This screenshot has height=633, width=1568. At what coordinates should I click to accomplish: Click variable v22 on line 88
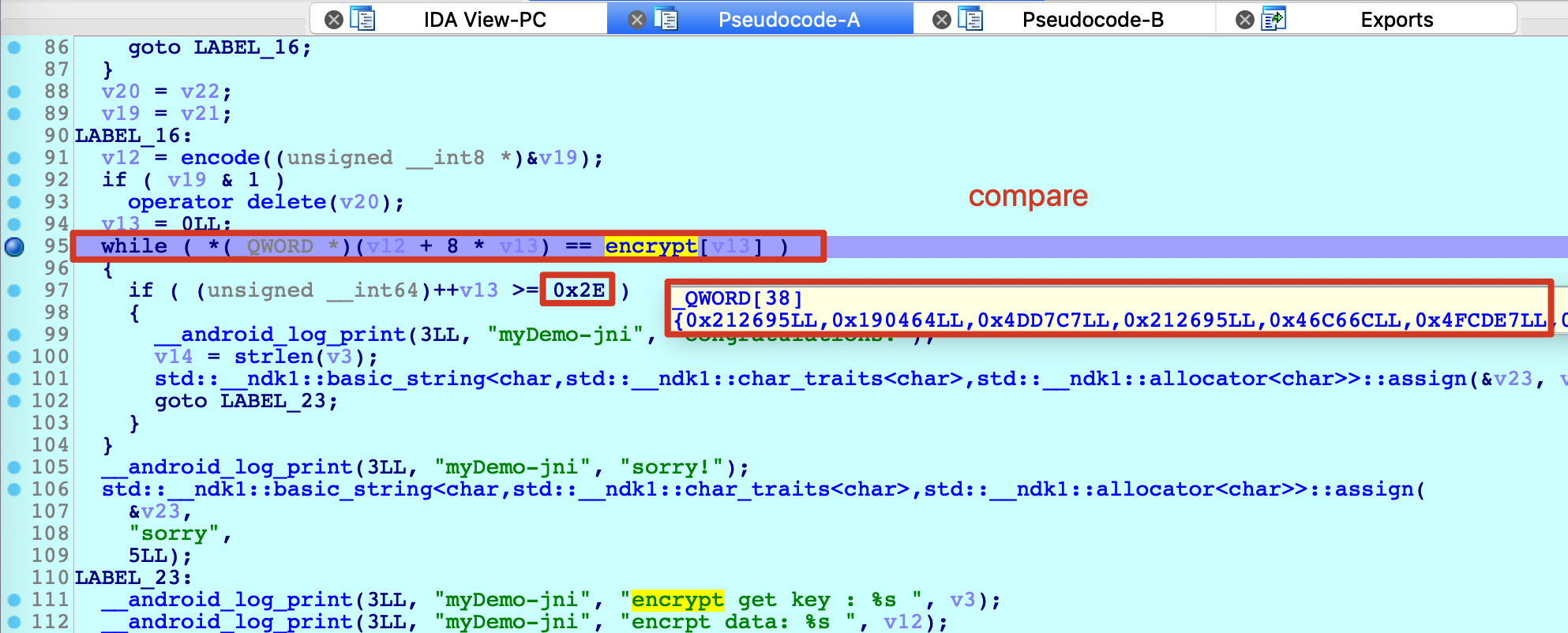[x=201, y=92]
